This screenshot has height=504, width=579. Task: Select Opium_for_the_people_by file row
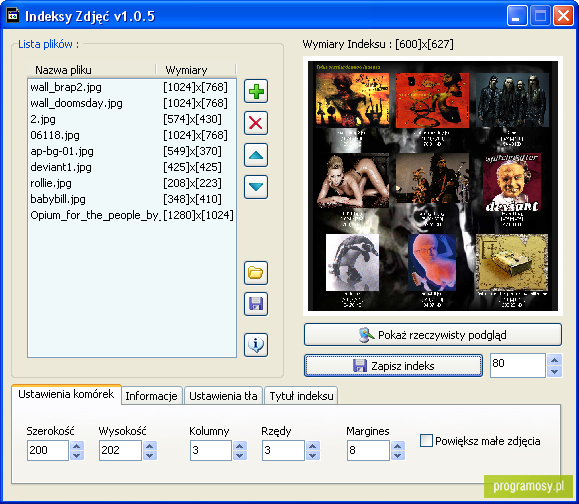coord(131,215)
